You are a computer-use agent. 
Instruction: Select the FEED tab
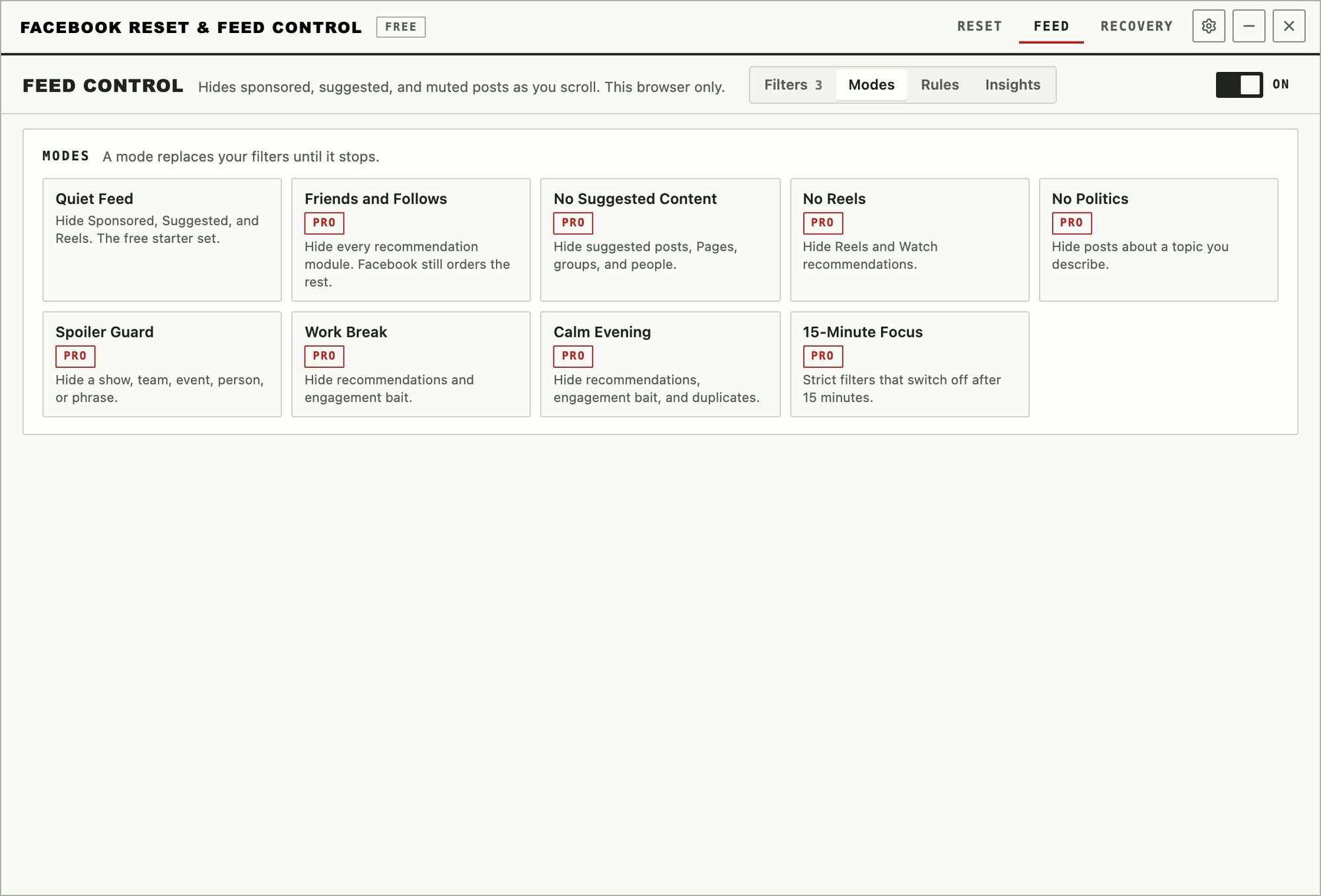[1052, 26]
